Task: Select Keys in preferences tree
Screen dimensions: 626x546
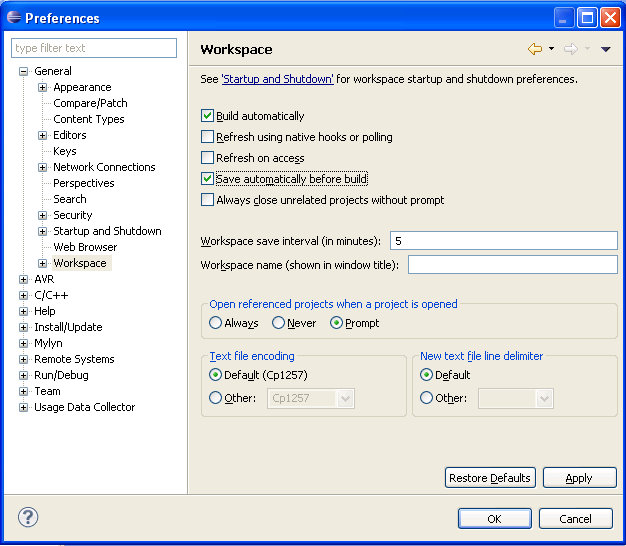Action: coord(65,151)
